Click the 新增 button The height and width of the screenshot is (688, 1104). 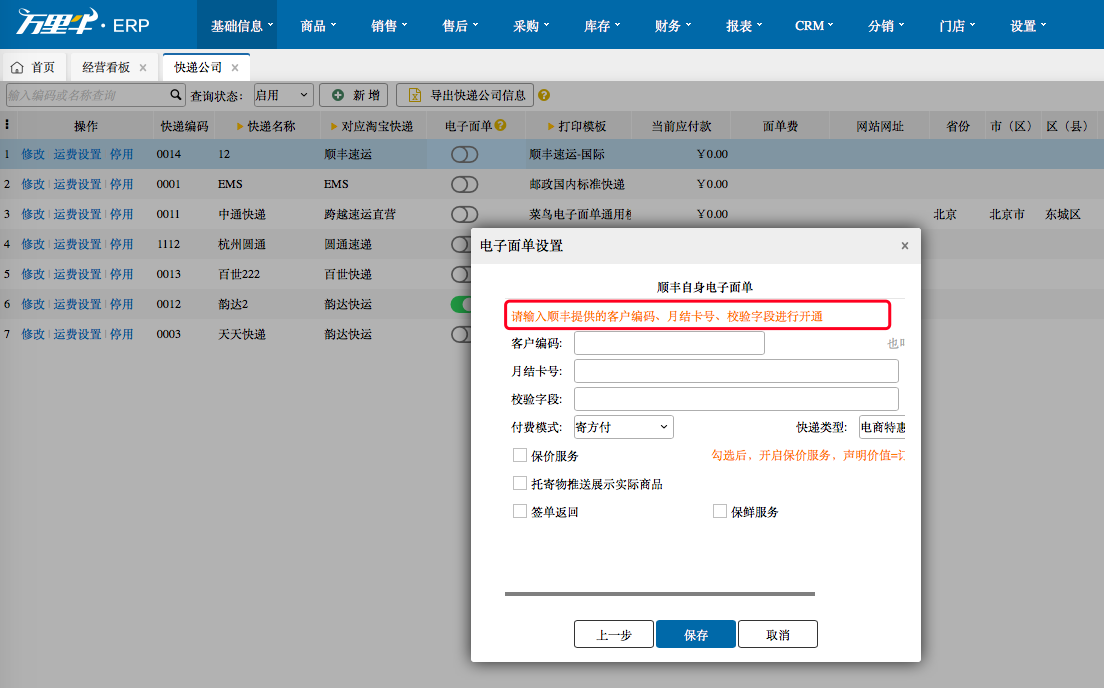(x=354, y=95)
